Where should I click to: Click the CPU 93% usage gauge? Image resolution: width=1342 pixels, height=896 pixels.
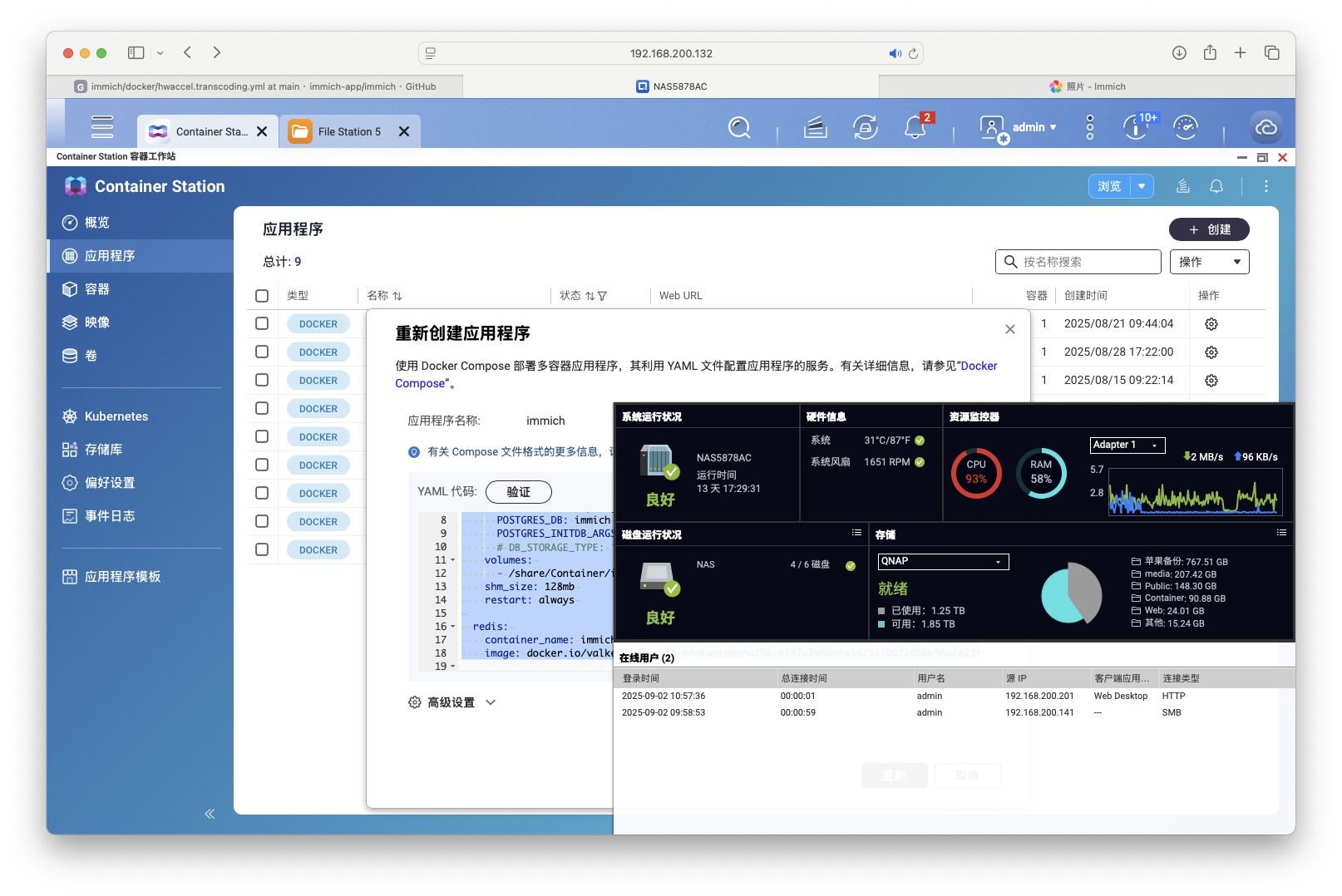(976, 472)
